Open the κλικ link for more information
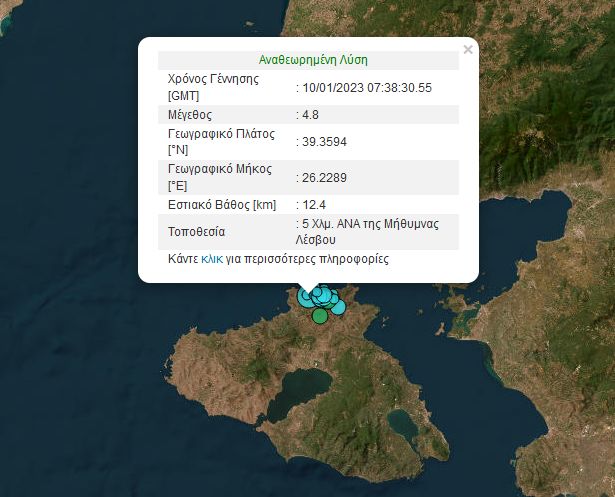The height and width of the screenshot is (497, 615). click(x=212, y=259)
